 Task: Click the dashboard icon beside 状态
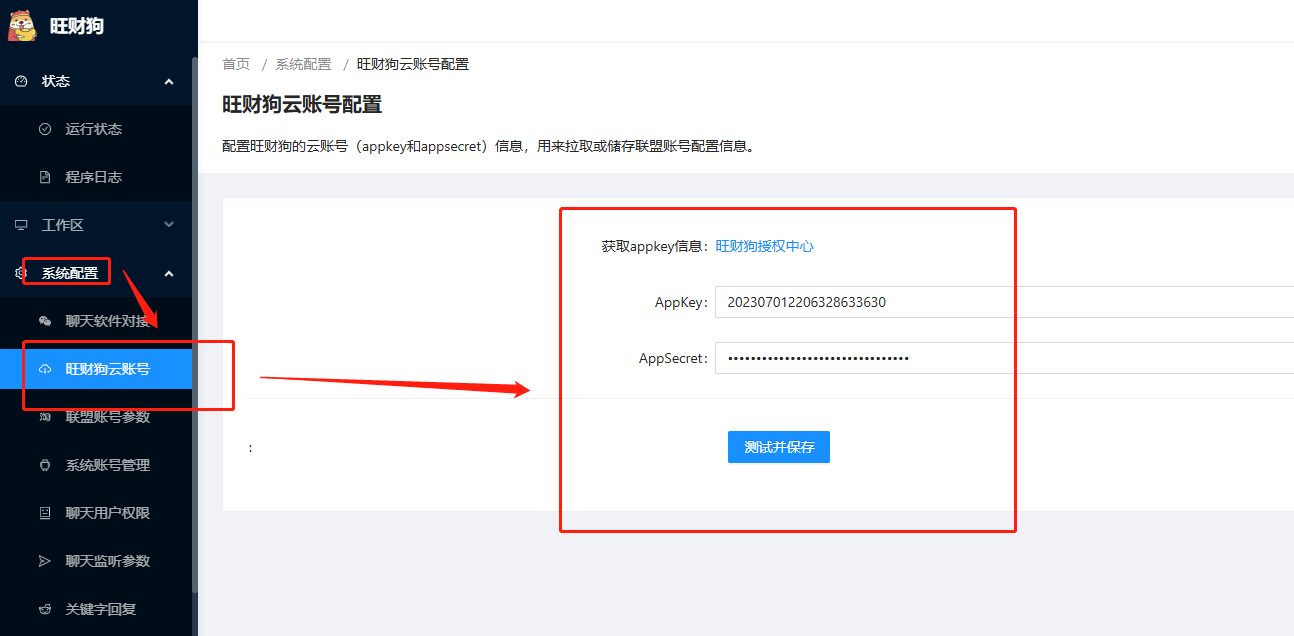(x=21, y=81)
